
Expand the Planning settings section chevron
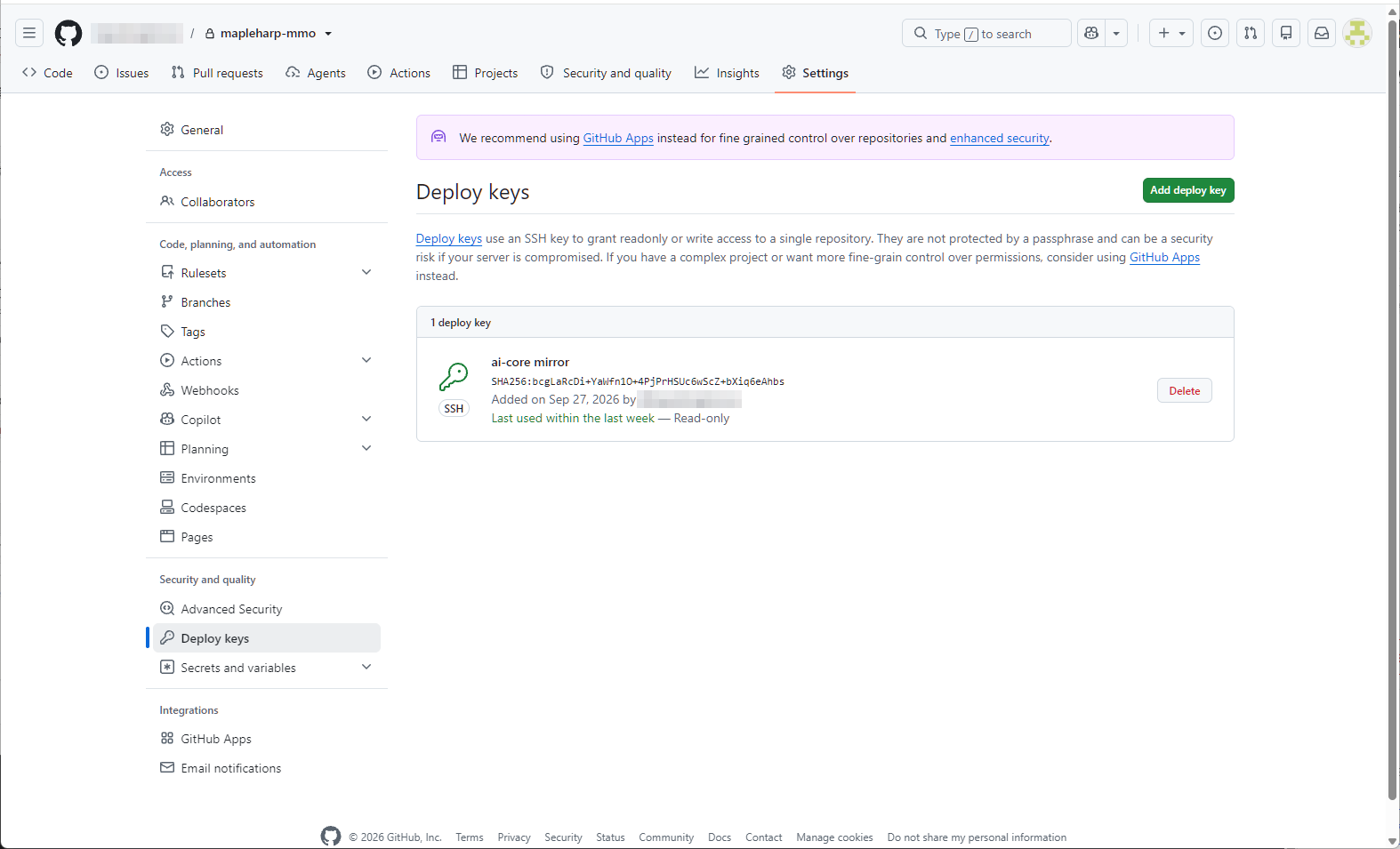366,448
